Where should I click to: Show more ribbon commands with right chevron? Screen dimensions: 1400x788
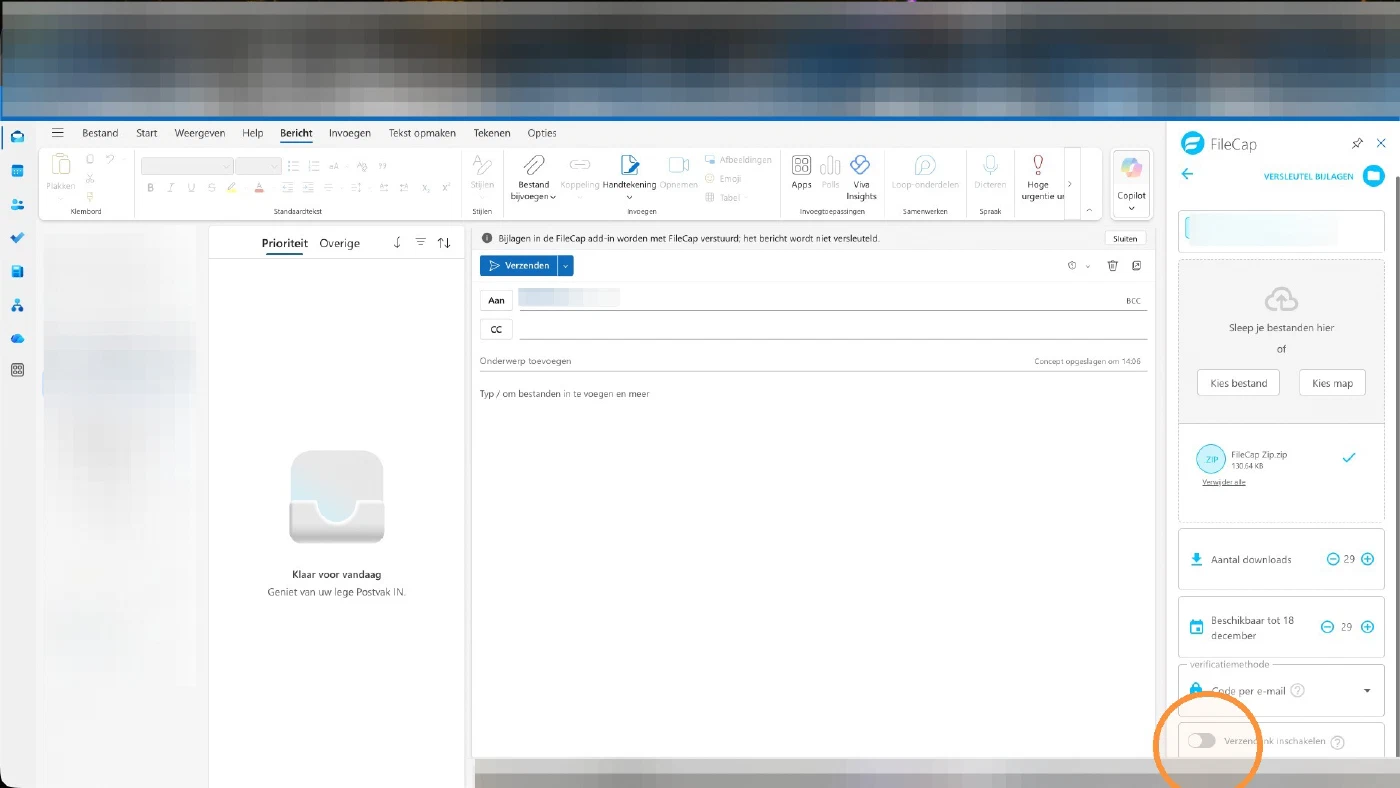1070,184
